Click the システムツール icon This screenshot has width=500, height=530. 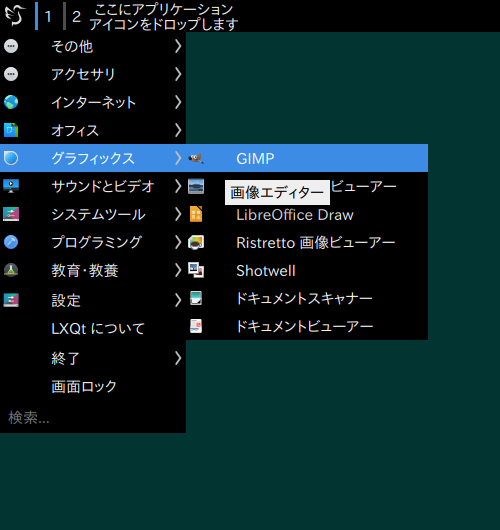[x=11, y=214]
